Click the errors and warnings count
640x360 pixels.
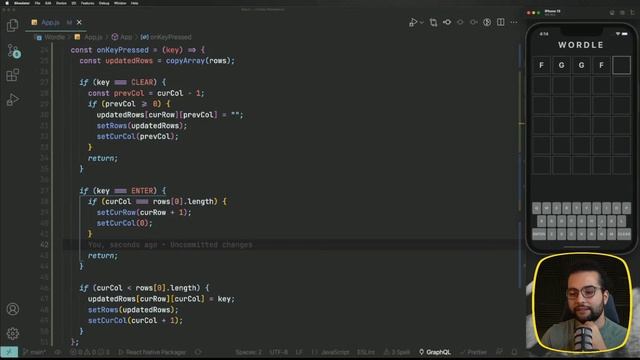coord(89,352)
